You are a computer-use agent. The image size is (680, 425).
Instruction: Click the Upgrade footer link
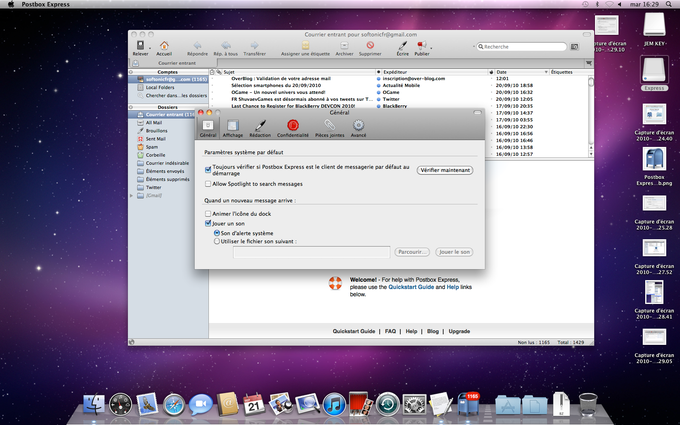tap(459, 331)
